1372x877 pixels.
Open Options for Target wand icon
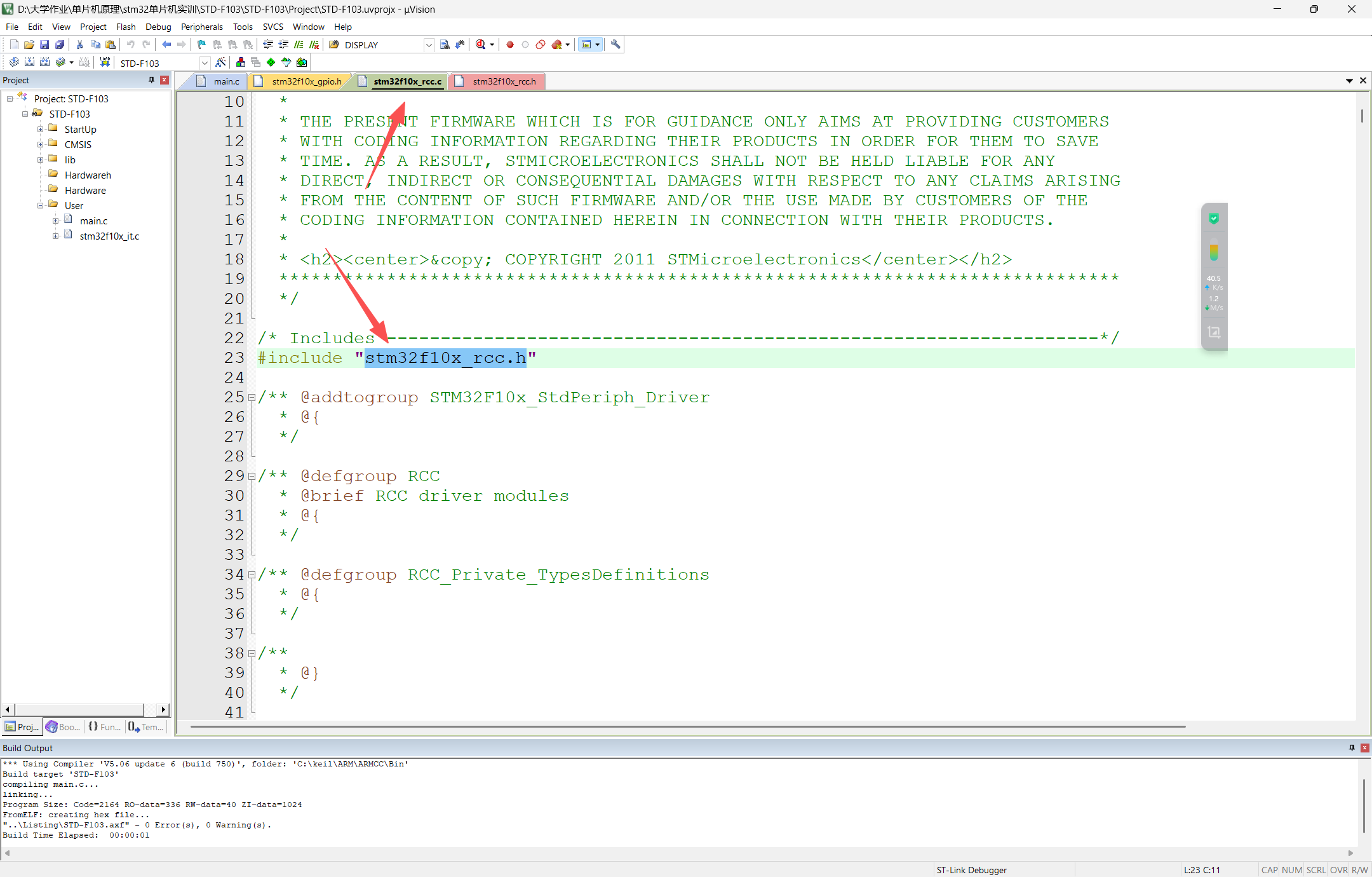click(220, 62)
